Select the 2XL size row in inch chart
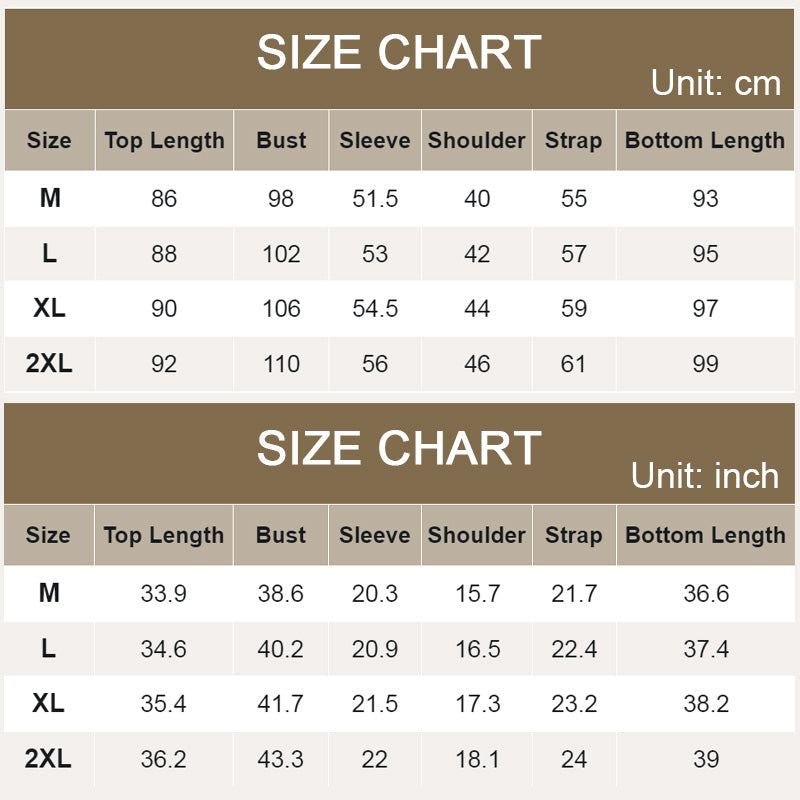Screen dimensions: 800x800 [x=49, y=759]
